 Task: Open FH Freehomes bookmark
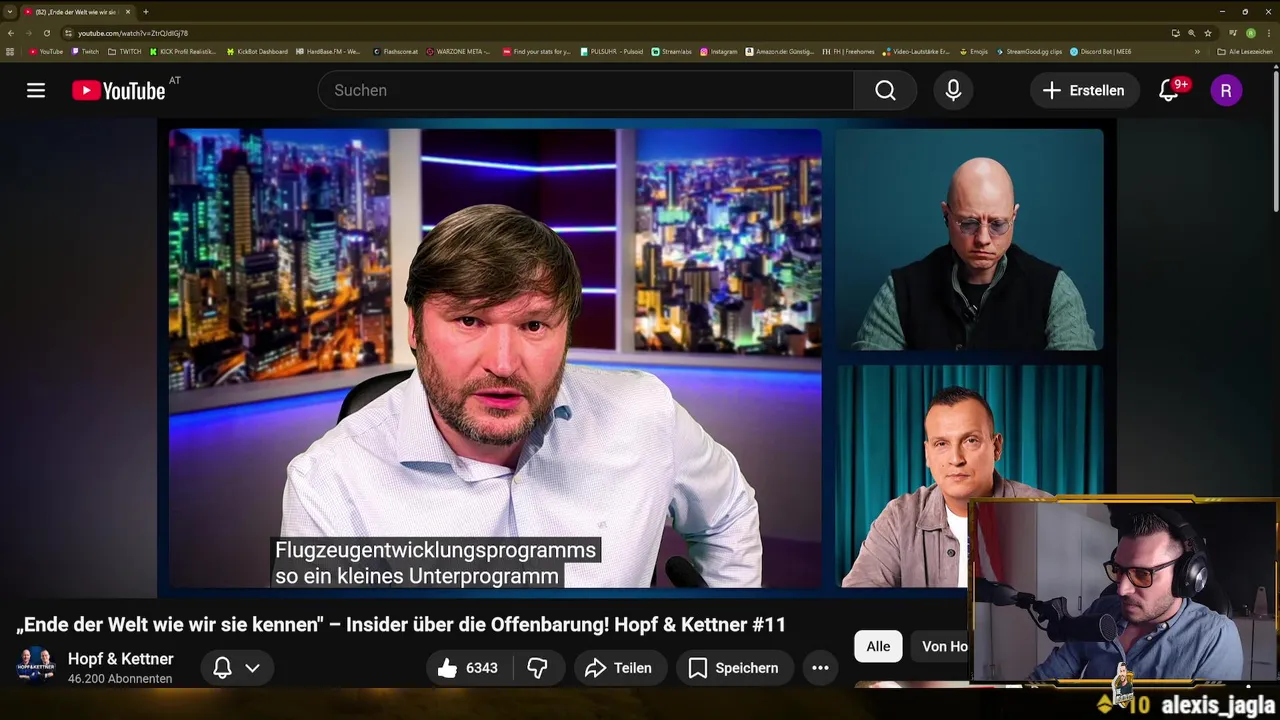tap(848, 51)
